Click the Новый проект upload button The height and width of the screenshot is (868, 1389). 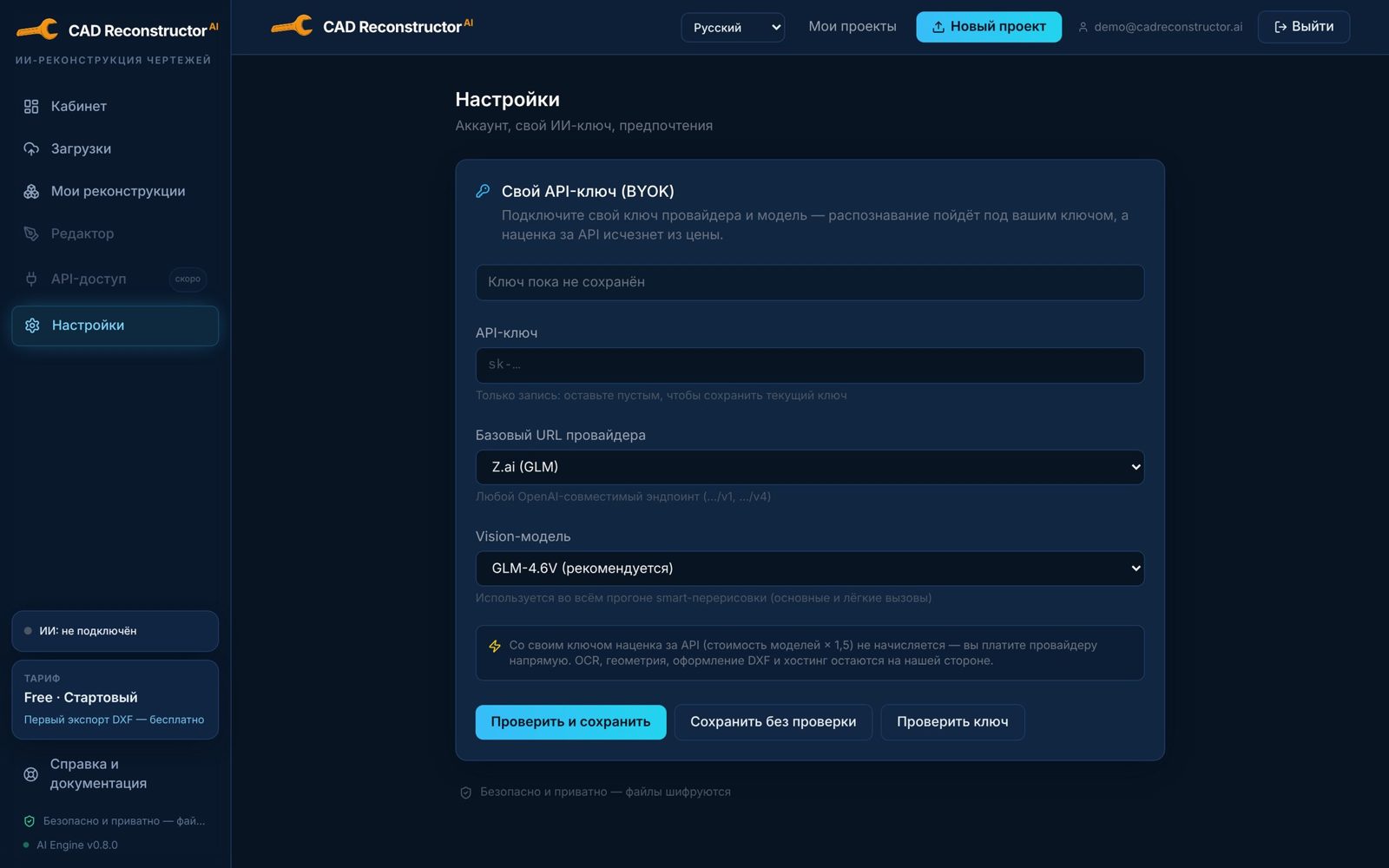coord(989,27)
